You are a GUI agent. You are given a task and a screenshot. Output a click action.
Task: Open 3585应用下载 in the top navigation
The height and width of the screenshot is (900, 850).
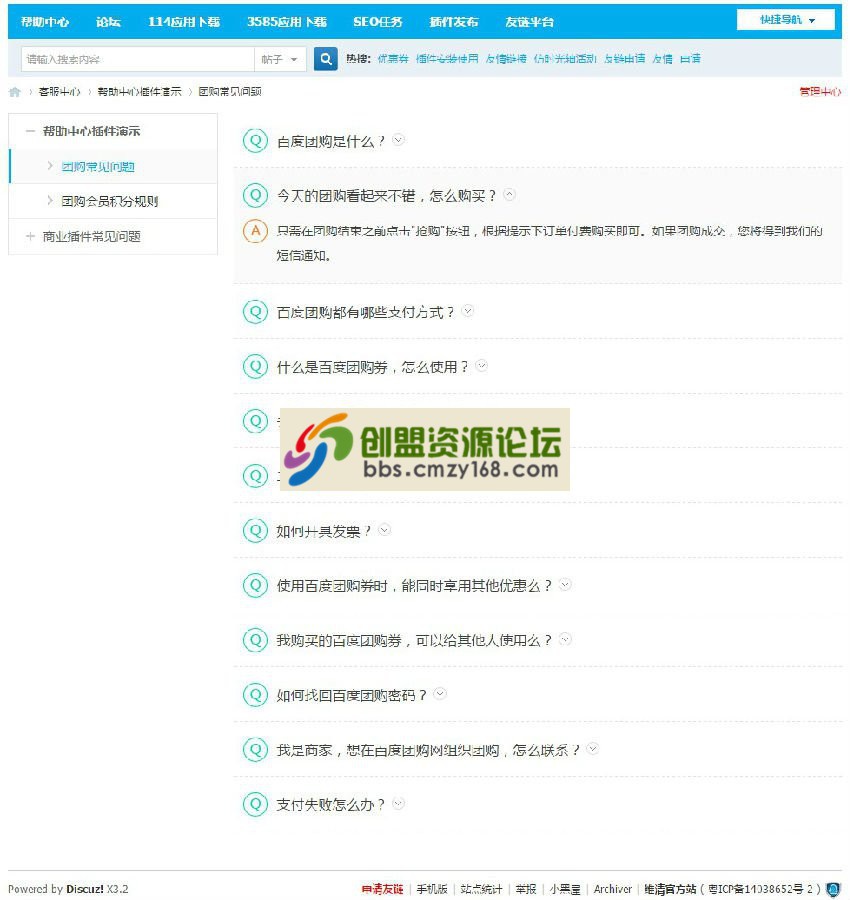pyautogui.click(x=287, y=22)
